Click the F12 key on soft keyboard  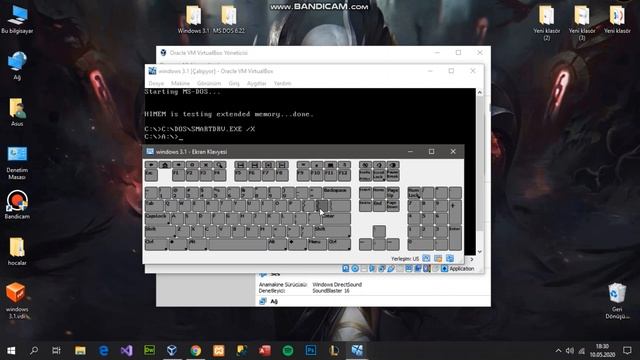coord(344,175)
